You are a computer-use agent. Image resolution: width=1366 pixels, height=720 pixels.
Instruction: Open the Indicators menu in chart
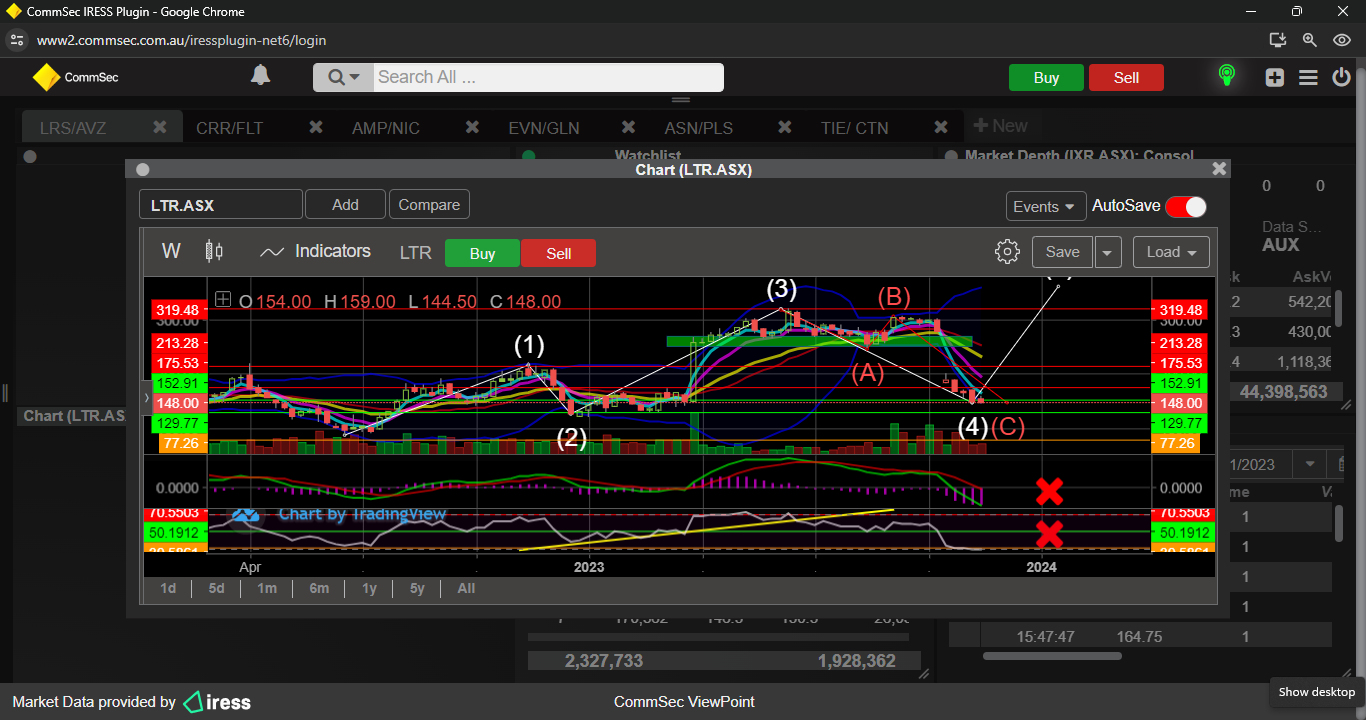click(x=315, y=252)
